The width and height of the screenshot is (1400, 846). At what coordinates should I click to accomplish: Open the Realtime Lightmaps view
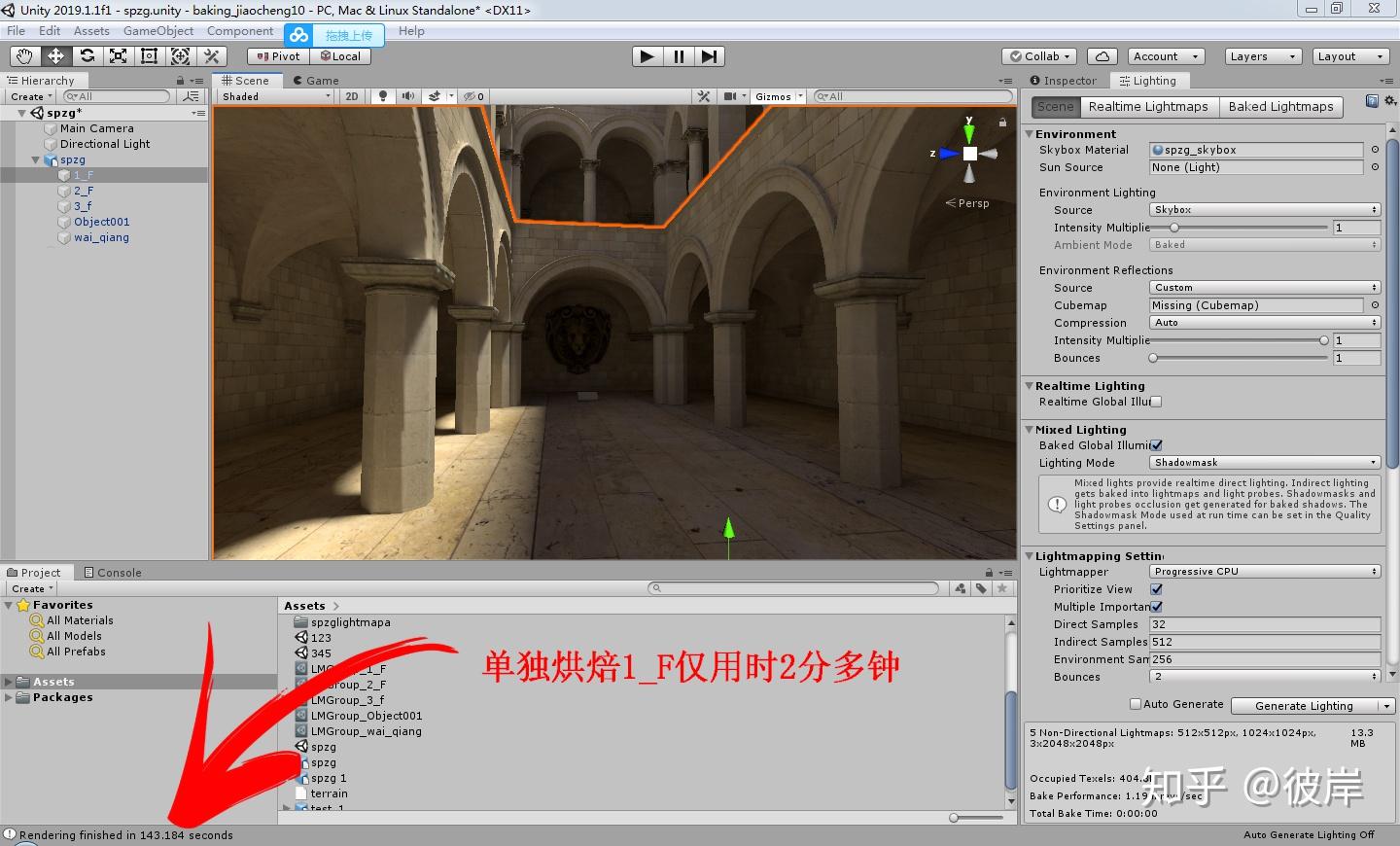[1148, 107]
